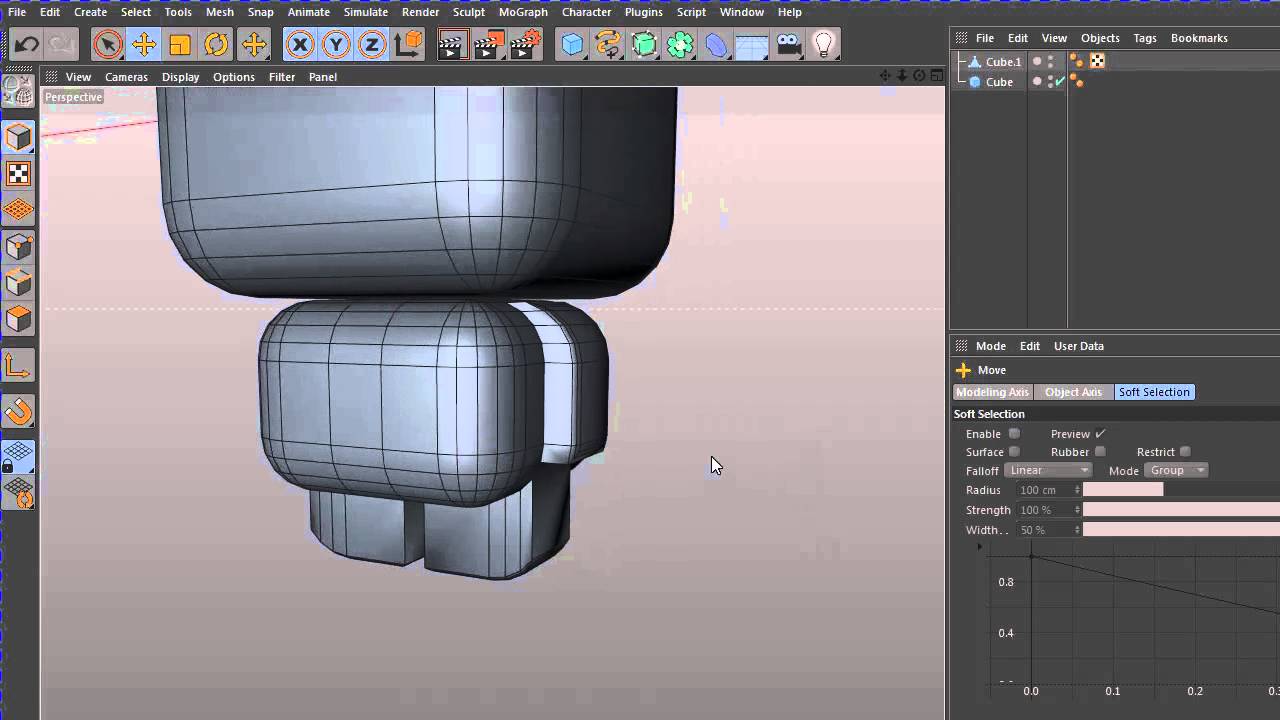Open the Attribute Manager Mode menu

[x=991, y=346]
